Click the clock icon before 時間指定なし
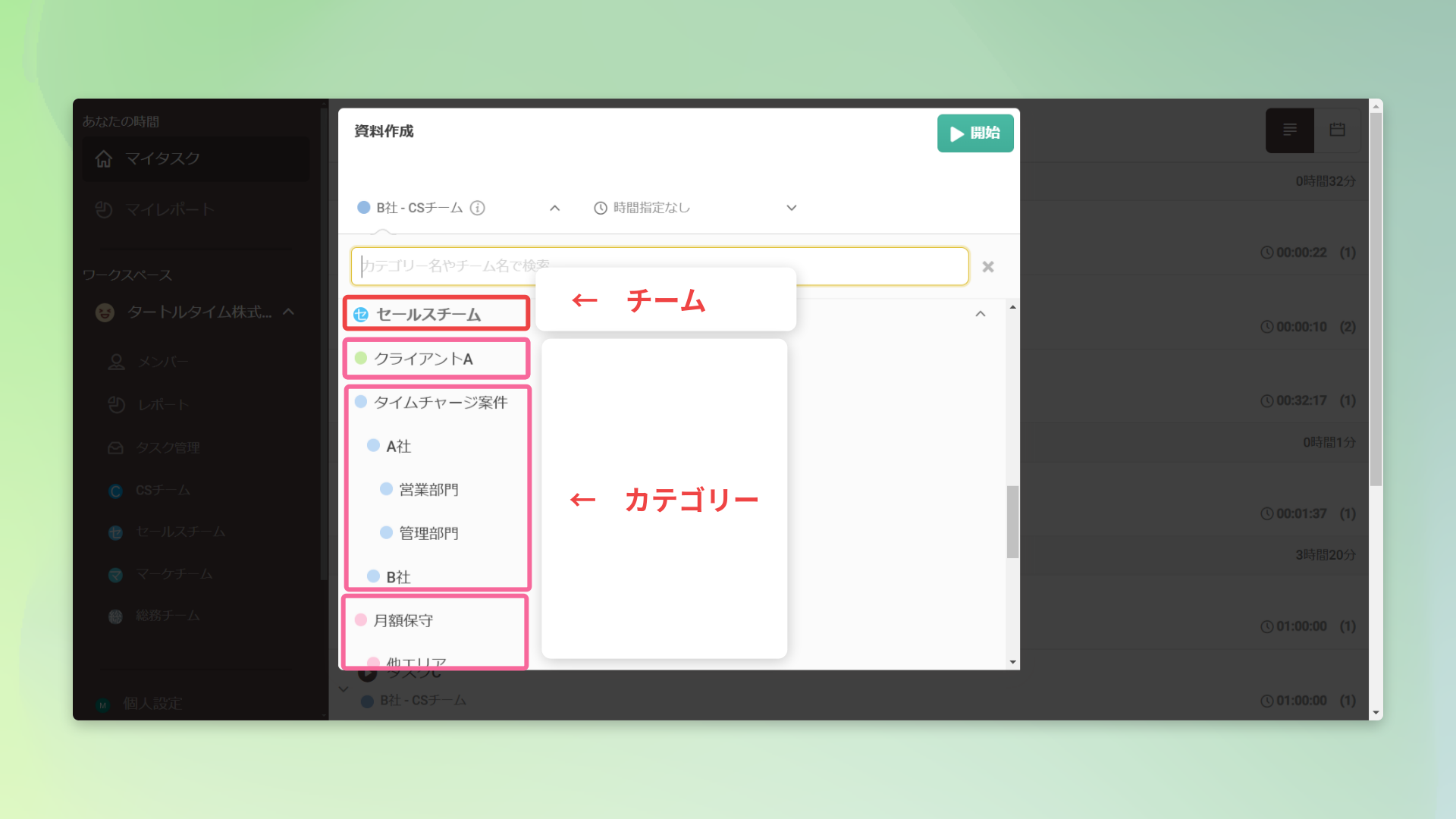The width and height of the screenshot is (1456, 819). click(x=600, y=208)
